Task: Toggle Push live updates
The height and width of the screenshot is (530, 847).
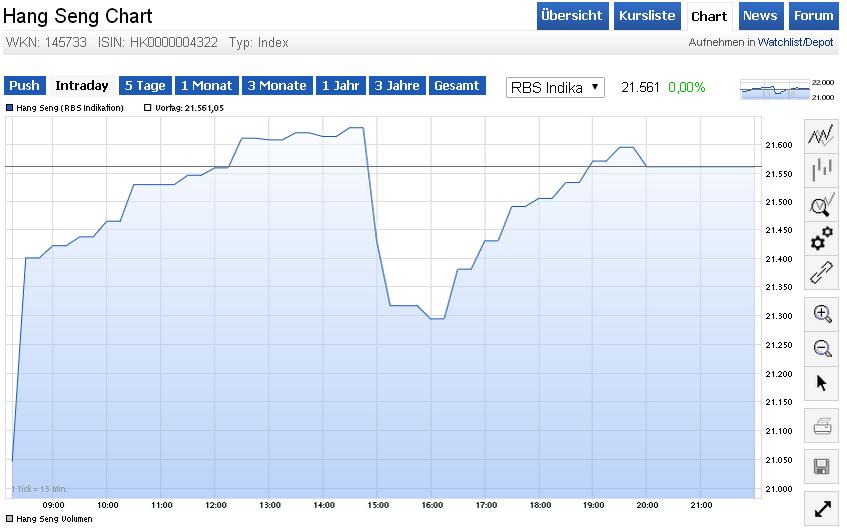Action: 25,86
